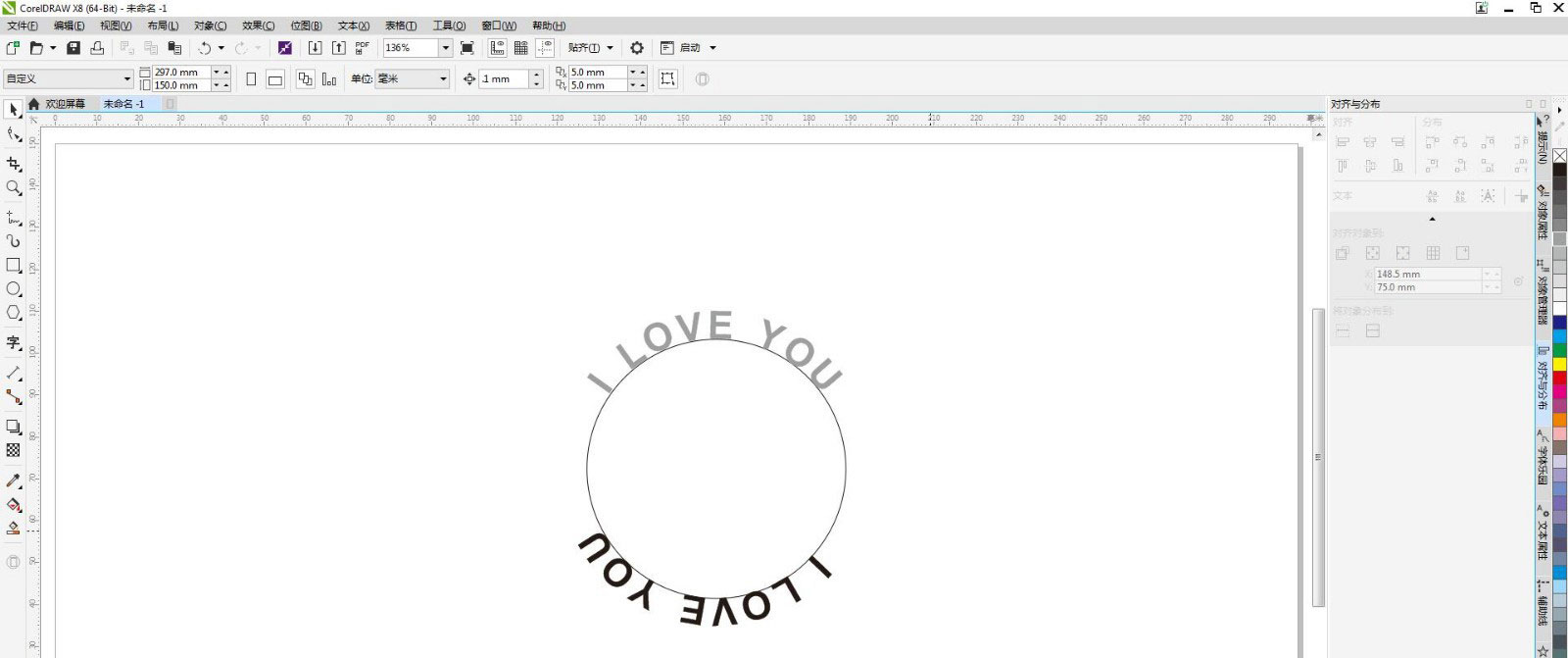Open the 效果 menu

(258, 25)
